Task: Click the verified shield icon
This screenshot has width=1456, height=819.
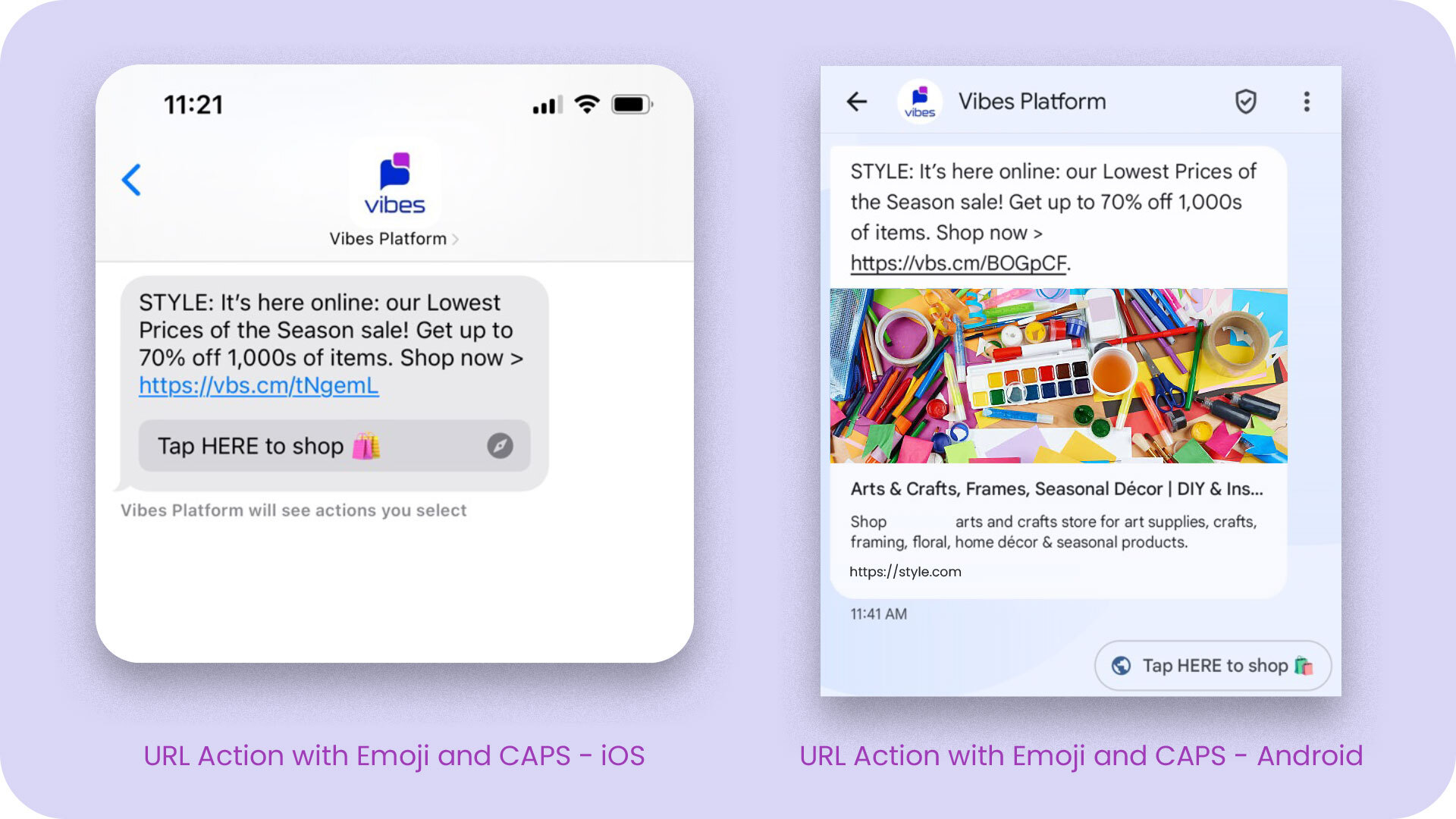Action: [x=1246, y=102]
